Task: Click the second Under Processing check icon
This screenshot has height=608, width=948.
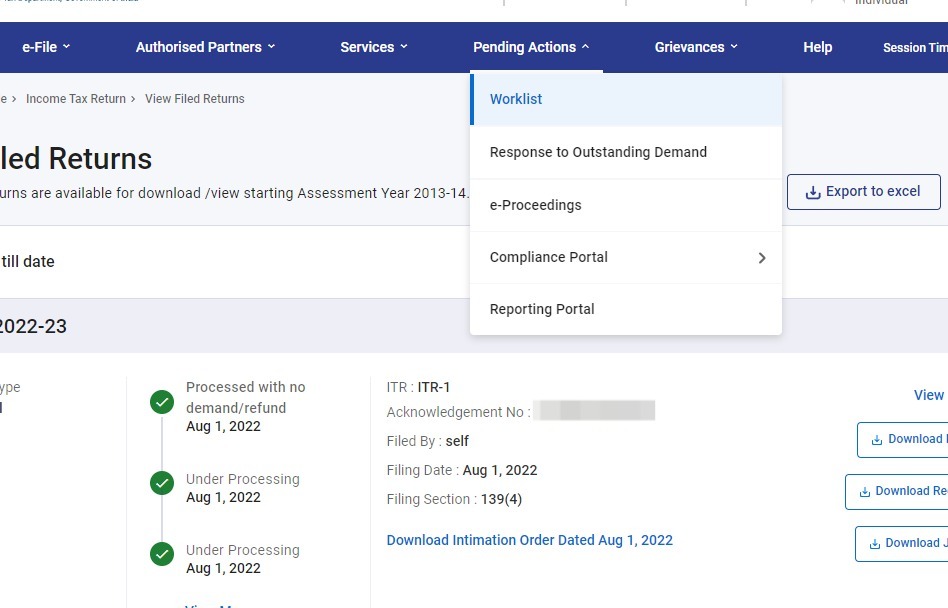Action: [162, 484]
